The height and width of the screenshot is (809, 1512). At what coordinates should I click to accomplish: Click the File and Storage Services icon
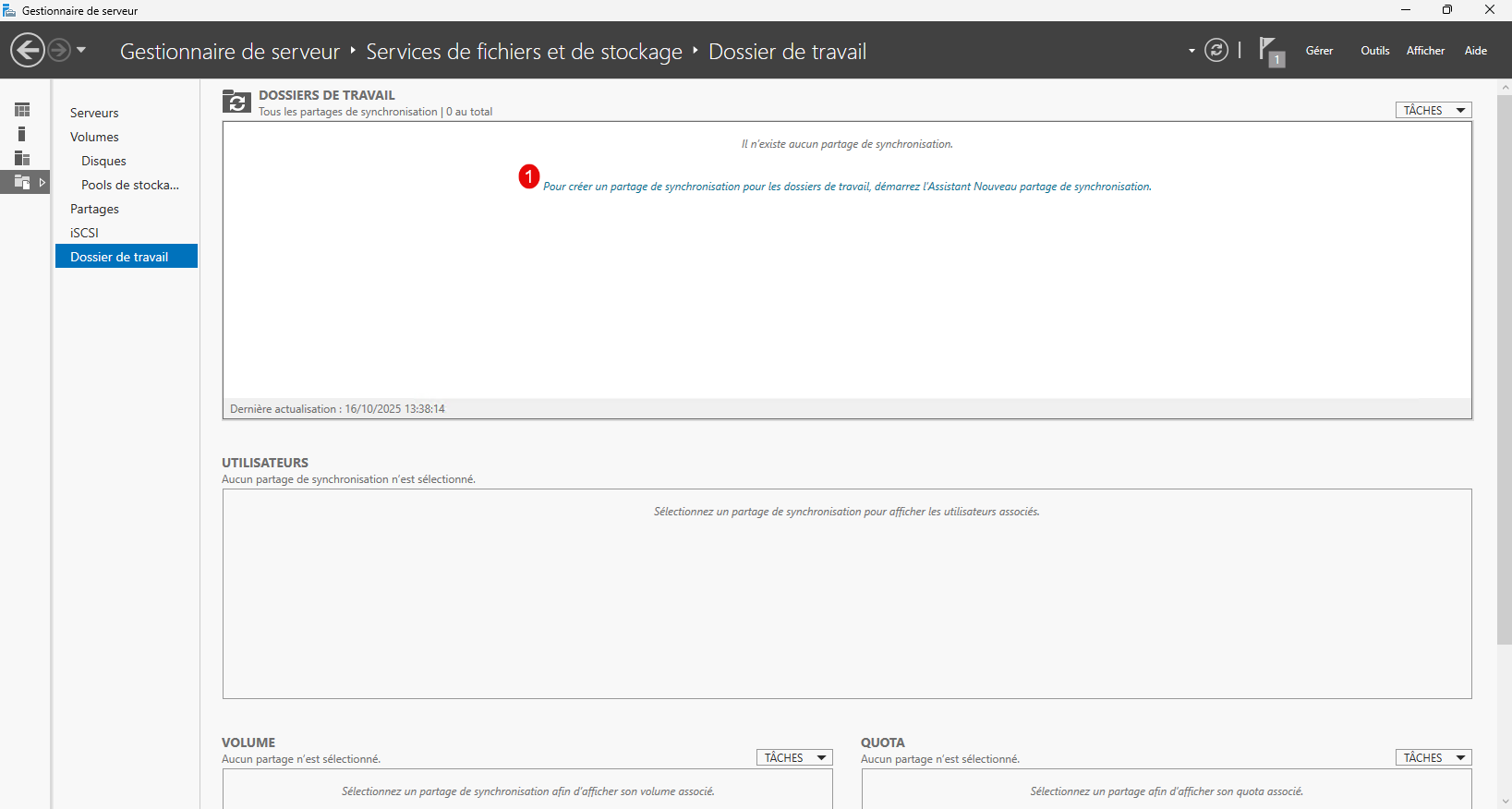point(22,182)
